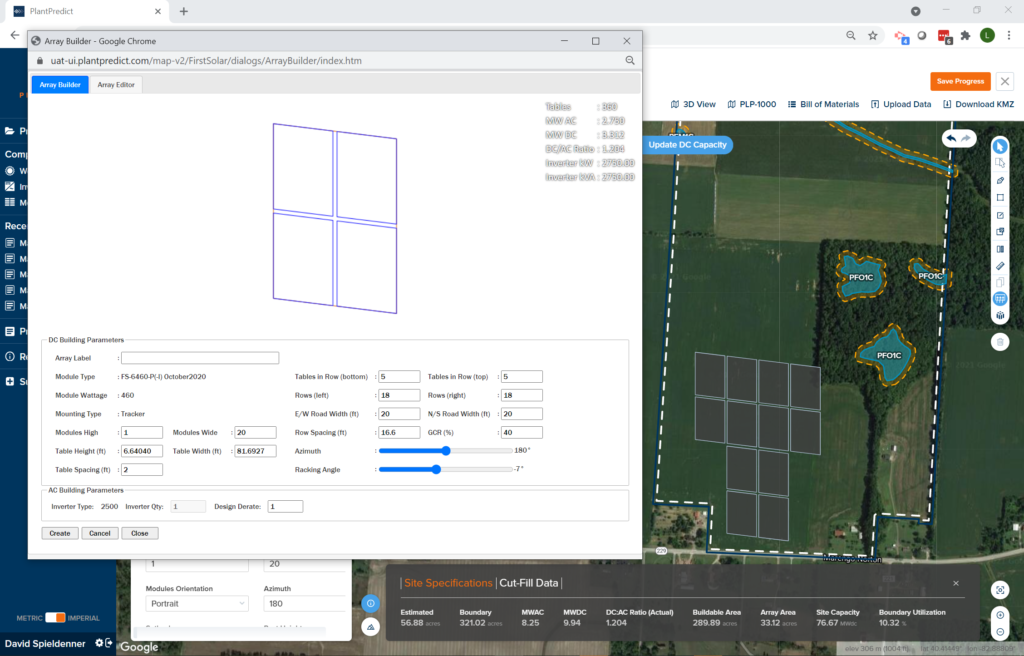Click the Array Label input field

(200, 358)
